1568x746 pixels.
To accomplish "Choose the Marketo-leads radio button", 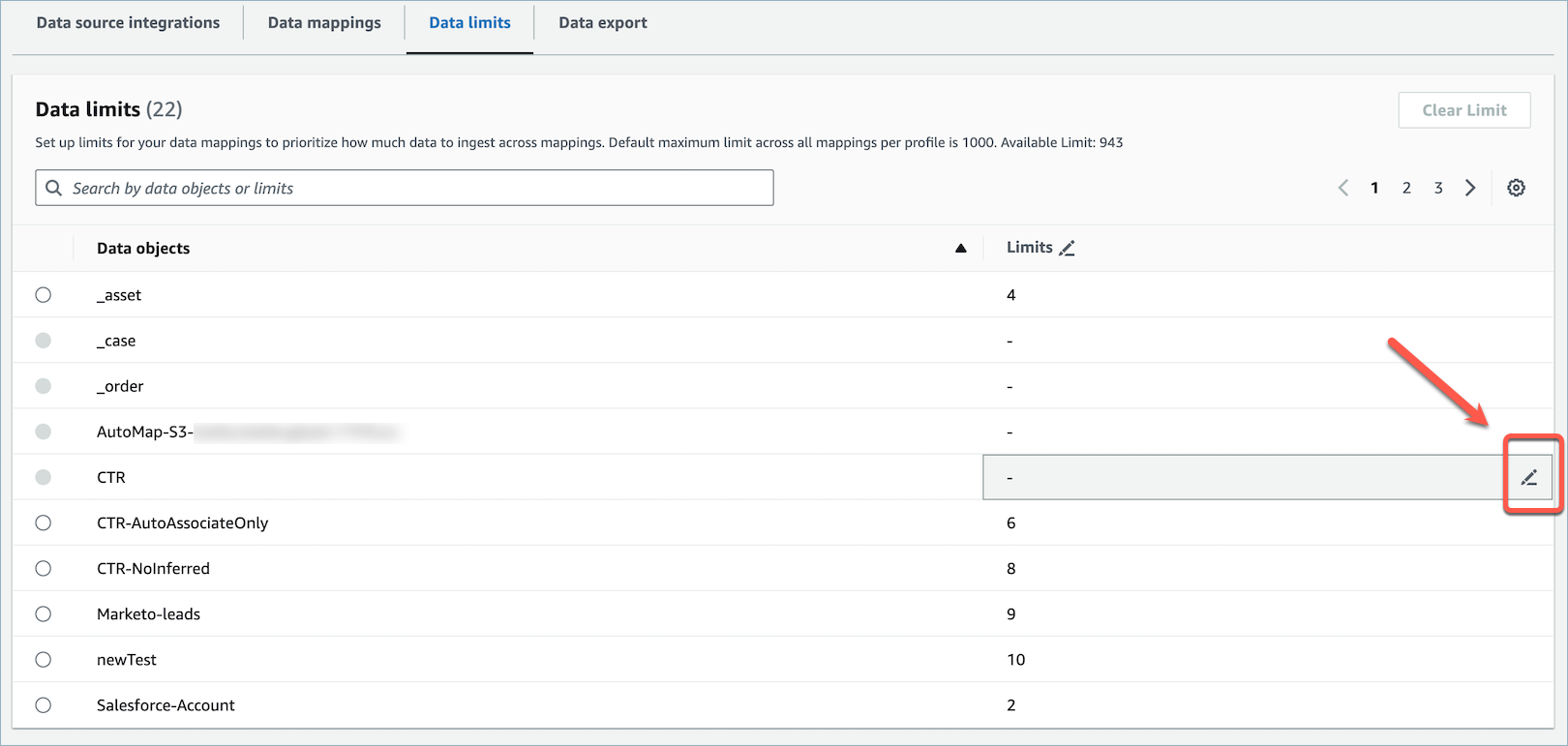I will click(x=44, y=613).
